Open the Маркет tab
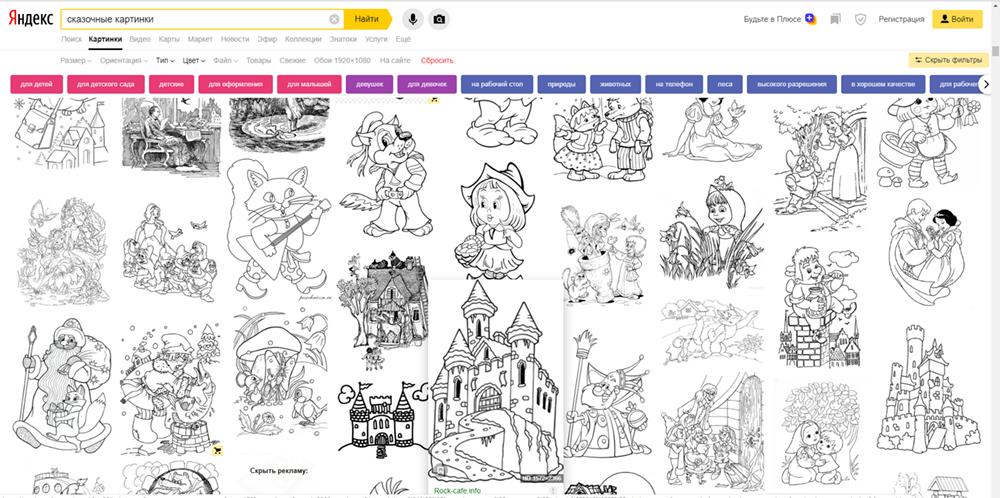Screen dimensions: 1000x498 pos(200,39)
